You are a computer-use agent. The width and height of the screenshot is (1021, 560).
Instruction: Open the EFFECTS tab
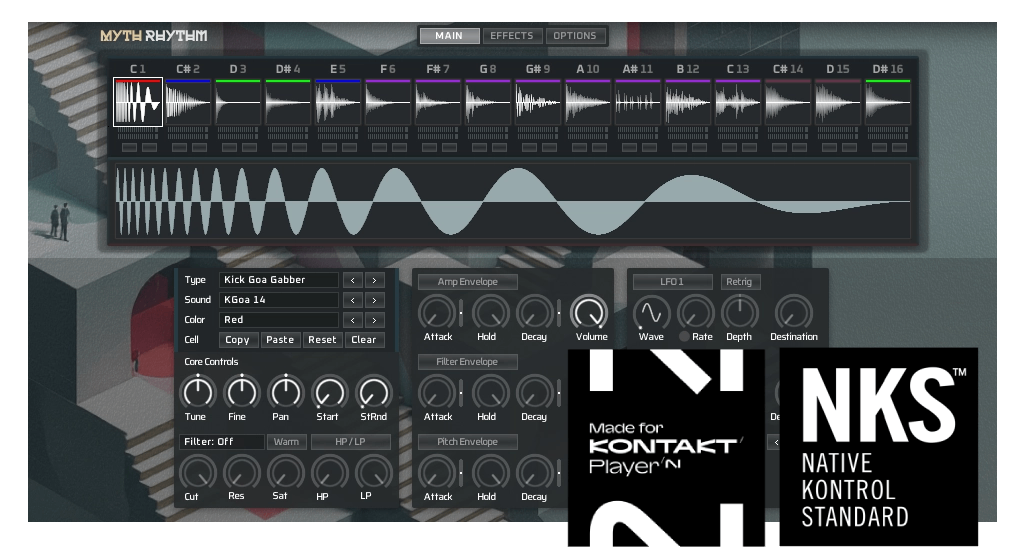coord(512,36)
